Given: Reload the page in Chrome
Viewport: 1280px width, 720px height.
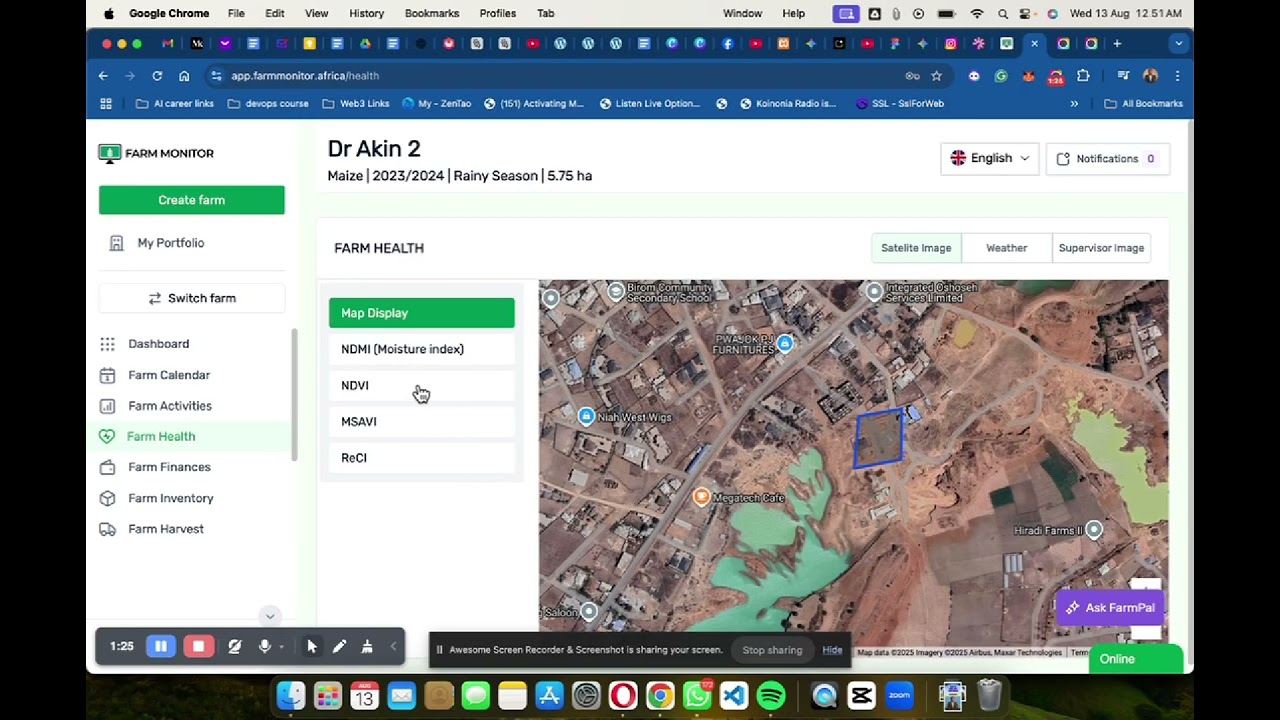Looking at the screenshot, I should click(157, 76).
